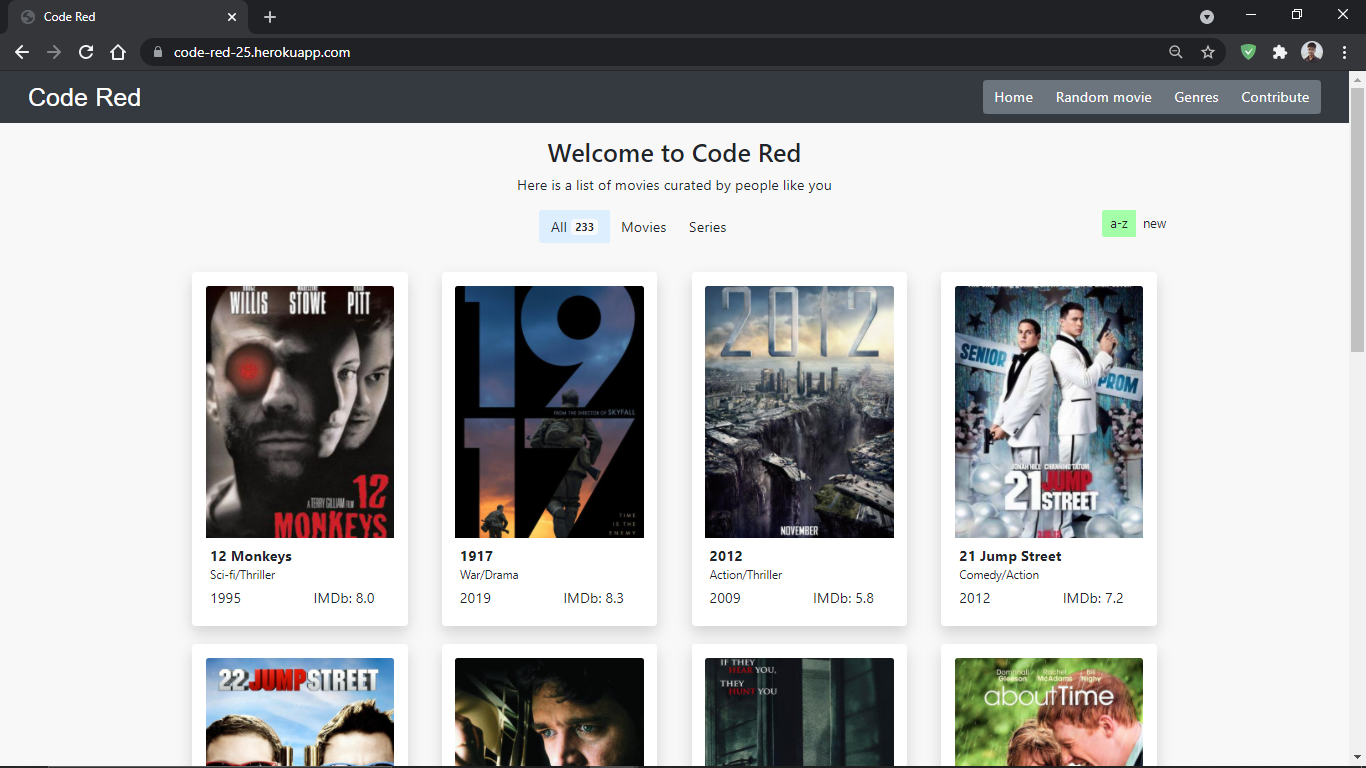Click IMDb: 5.8 rating text
Viewport: 1366px width, 768px height.
coord(843,598)
